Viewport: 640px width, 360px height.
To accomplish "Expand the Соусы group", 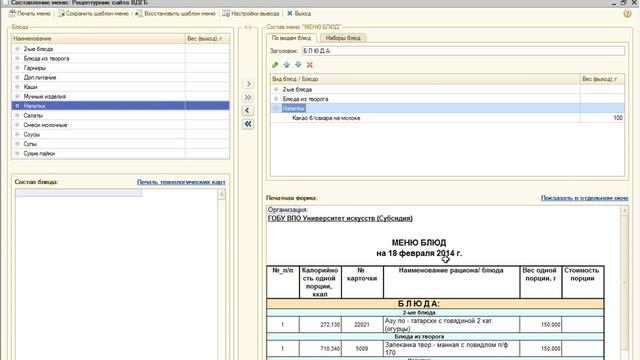I will click(17, 134).
